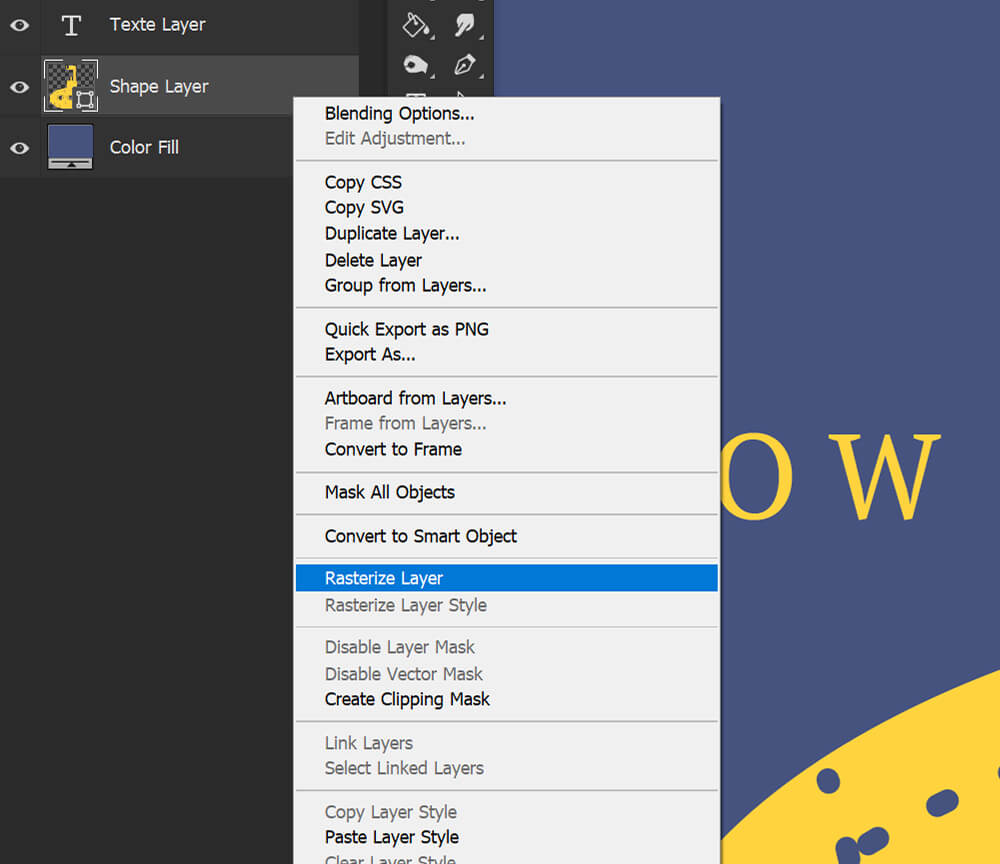Click Quick Export as PNG
This screenshot has width=1000, height=864.
tap(406, 328)
